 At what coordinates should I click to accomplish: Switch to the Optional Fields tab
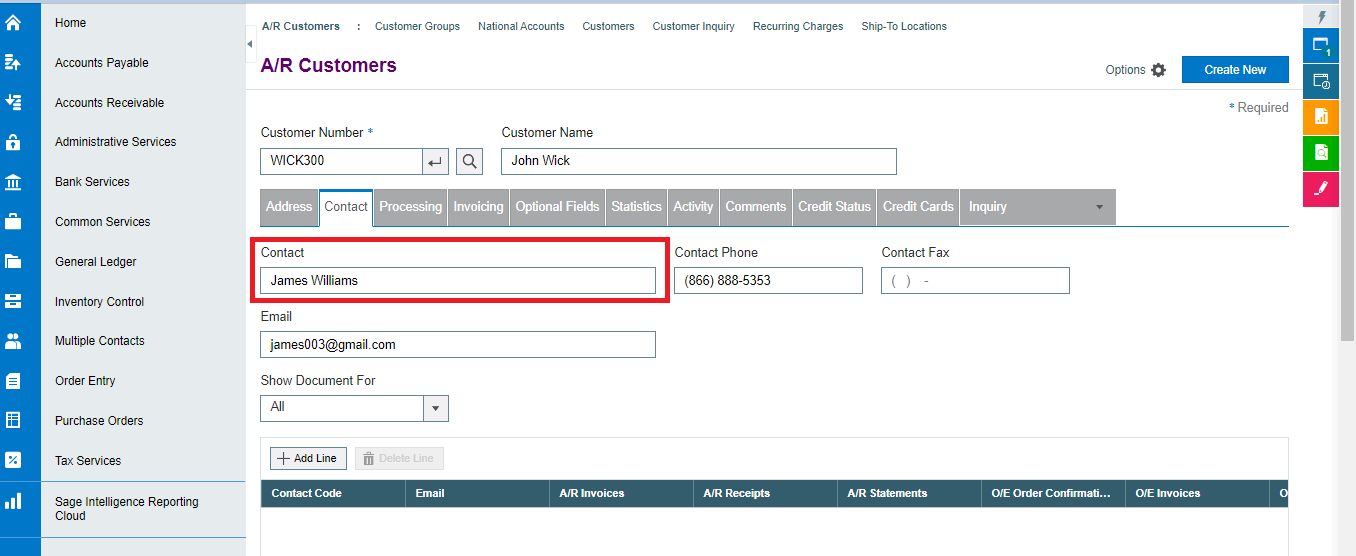(557, 207)
